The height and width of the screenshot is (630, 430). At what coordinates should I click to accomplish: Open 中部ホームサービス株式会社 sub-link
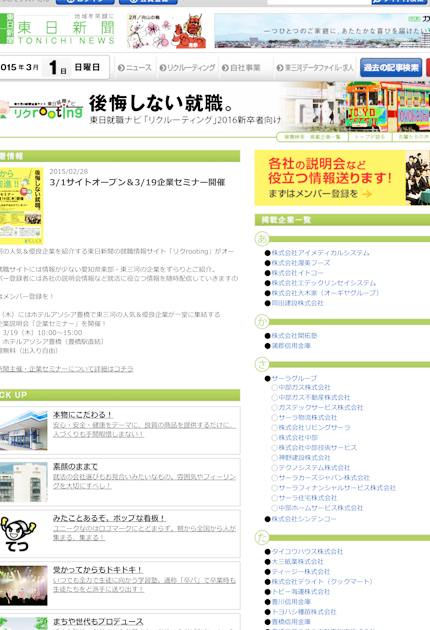(321, 508)
